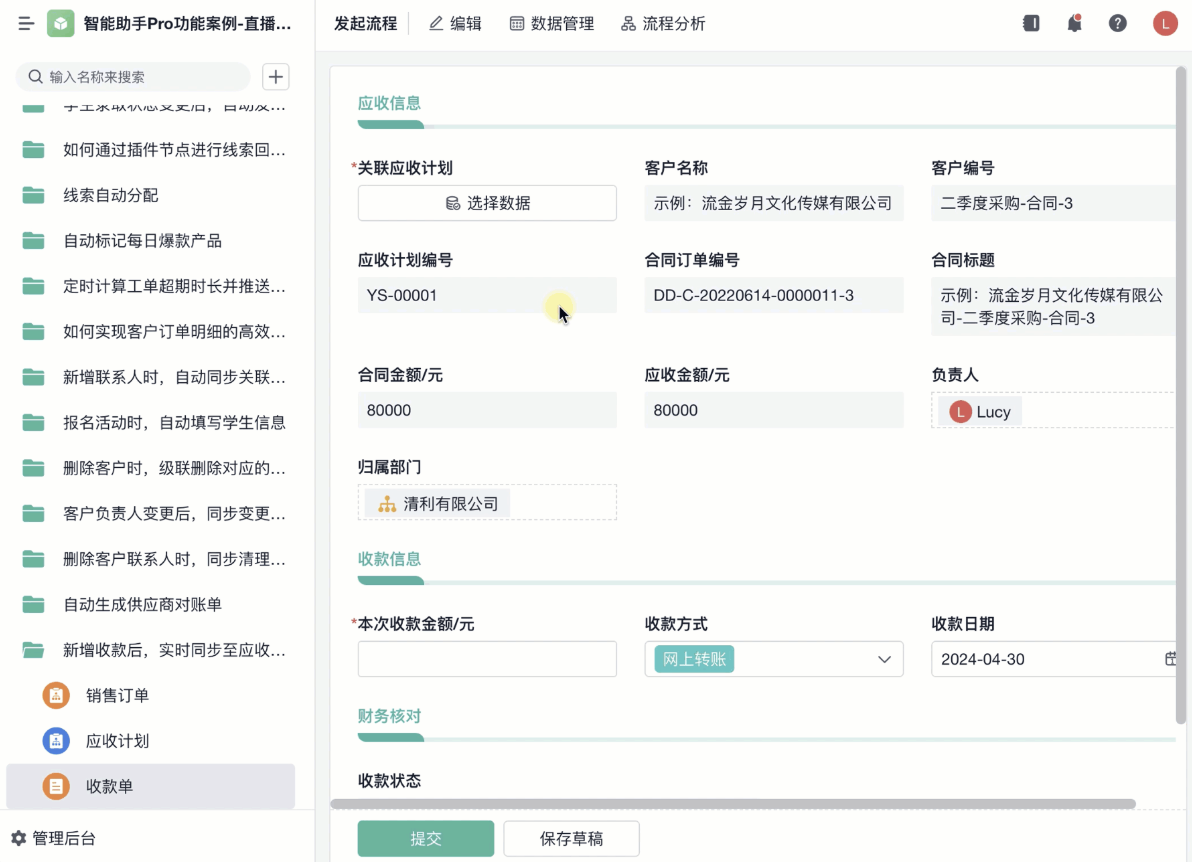Switch to the 数据管理 tab
The height and width of the screenshot is (862, 1192).
click(552, 23)
